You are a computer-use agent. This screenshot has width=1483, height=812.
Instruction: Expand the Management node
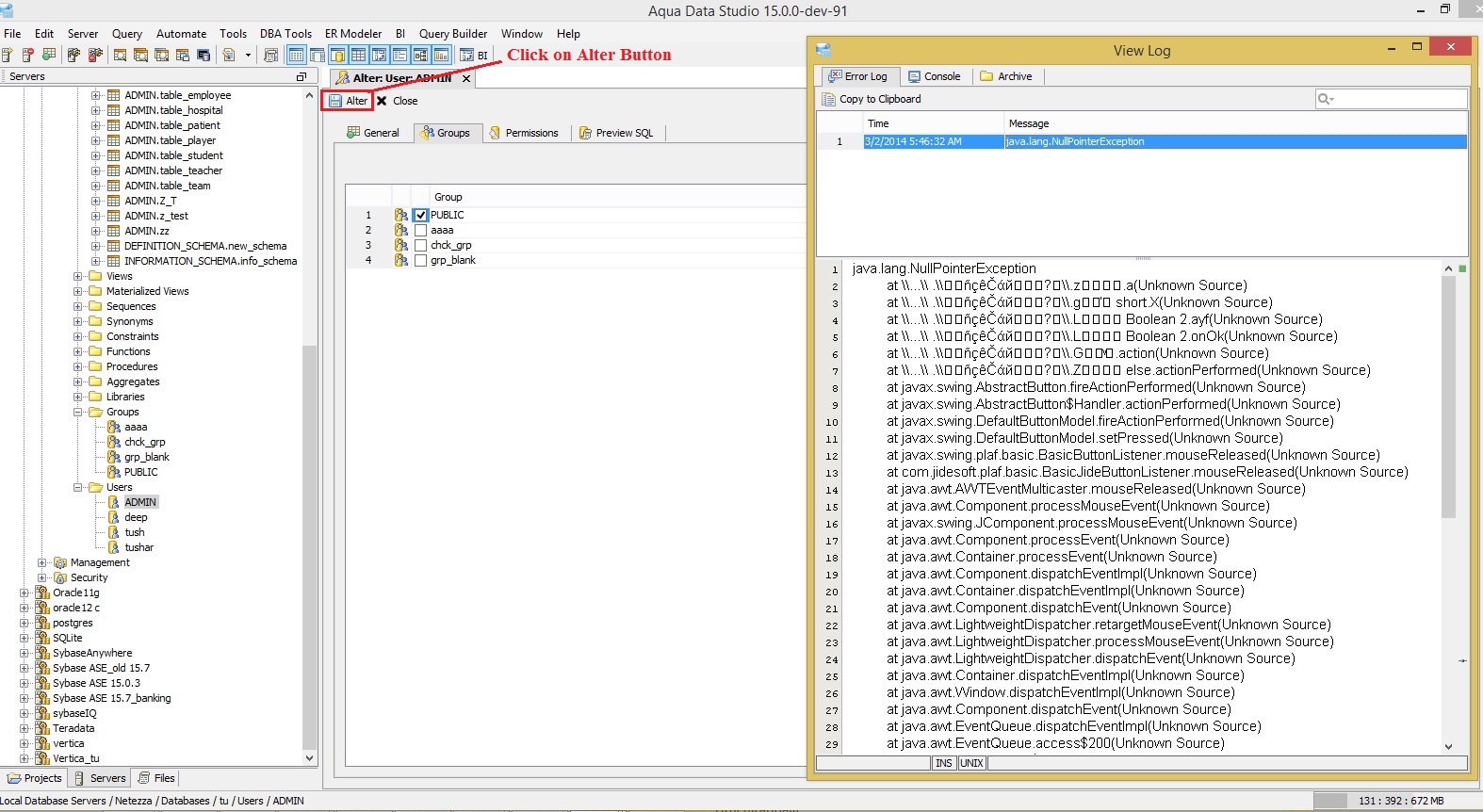(x=42, y=562)
